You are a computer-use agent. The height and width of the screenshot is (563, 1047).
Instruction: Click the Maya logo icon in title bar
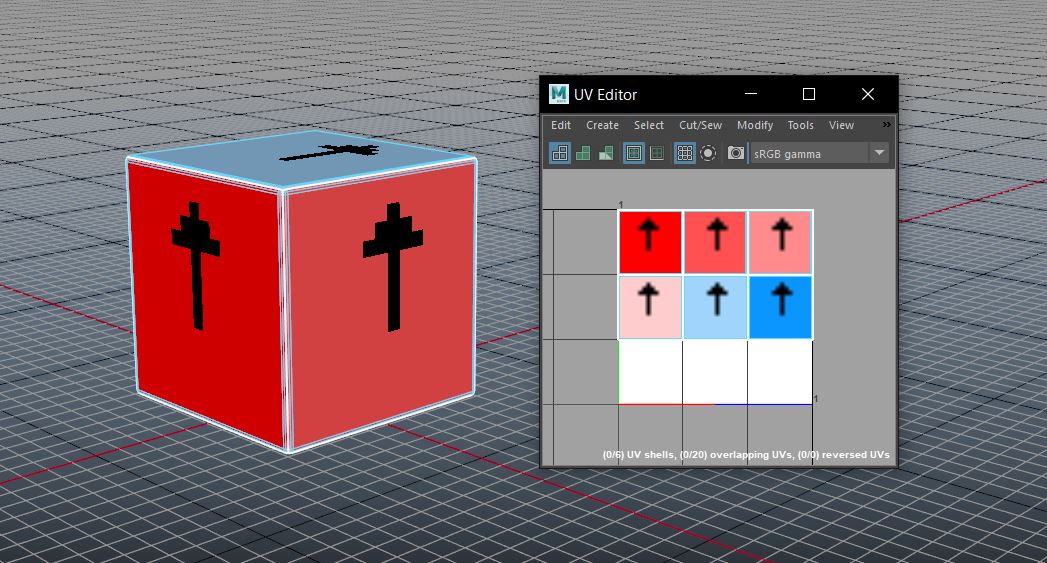558,94
